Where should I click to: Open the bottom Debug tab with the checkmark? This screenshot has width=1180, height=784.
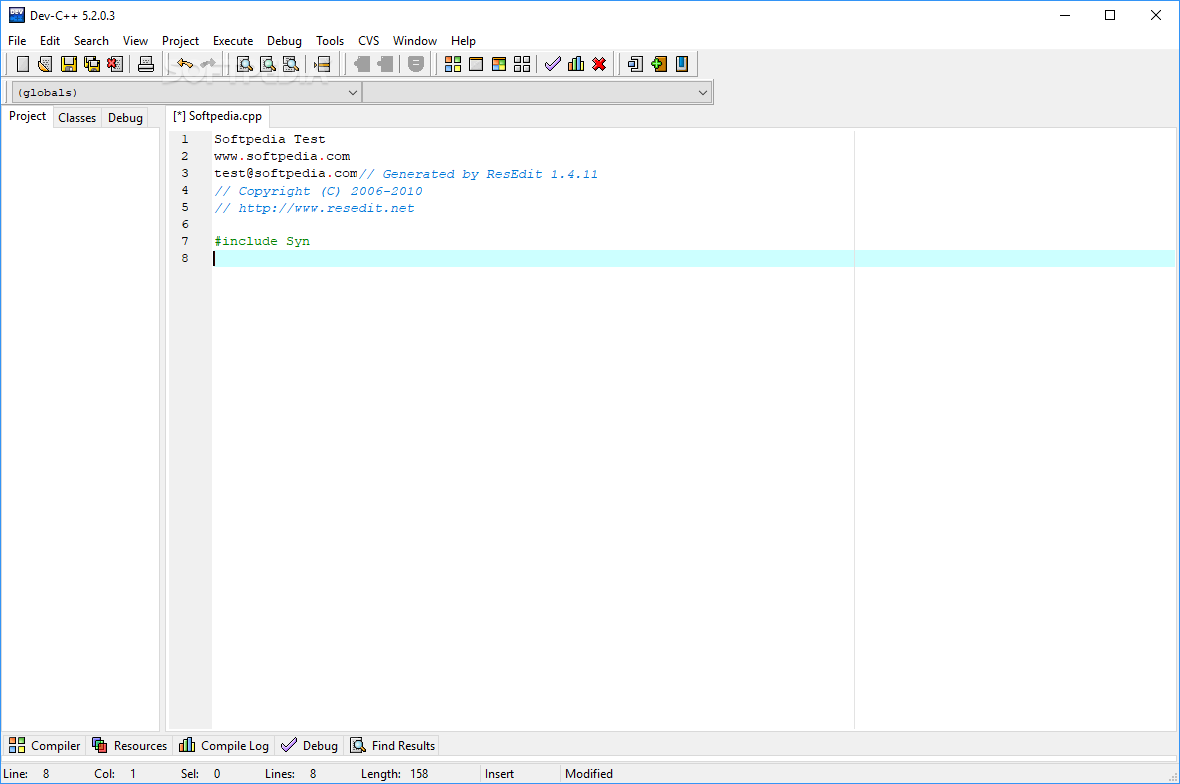pyautogui.click(x=309, y=746)
